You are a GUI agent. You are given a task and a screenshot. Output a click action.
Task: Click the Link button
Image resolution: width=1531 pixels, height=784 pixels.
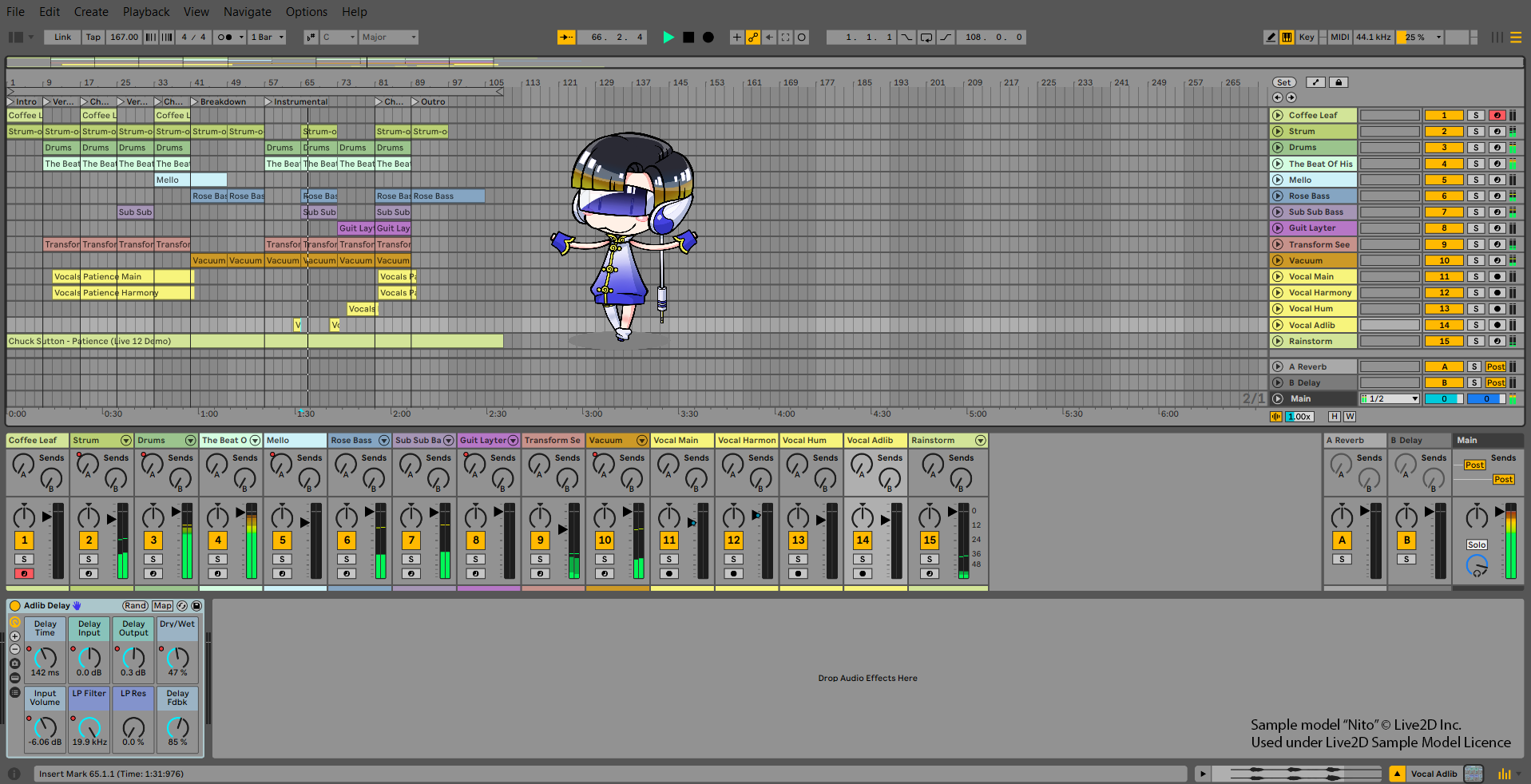(x=62, y=38)
